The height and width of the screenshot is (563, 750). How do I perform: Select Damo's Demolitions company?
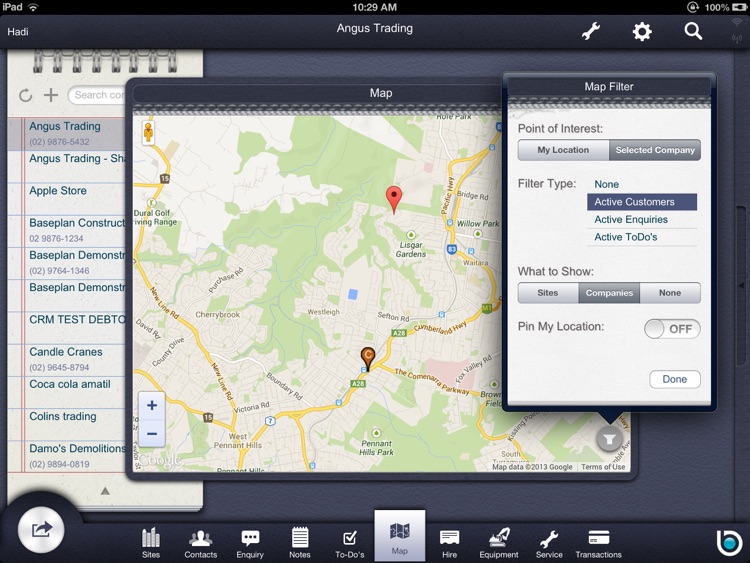pyautogui.click(x=66, y=456)
